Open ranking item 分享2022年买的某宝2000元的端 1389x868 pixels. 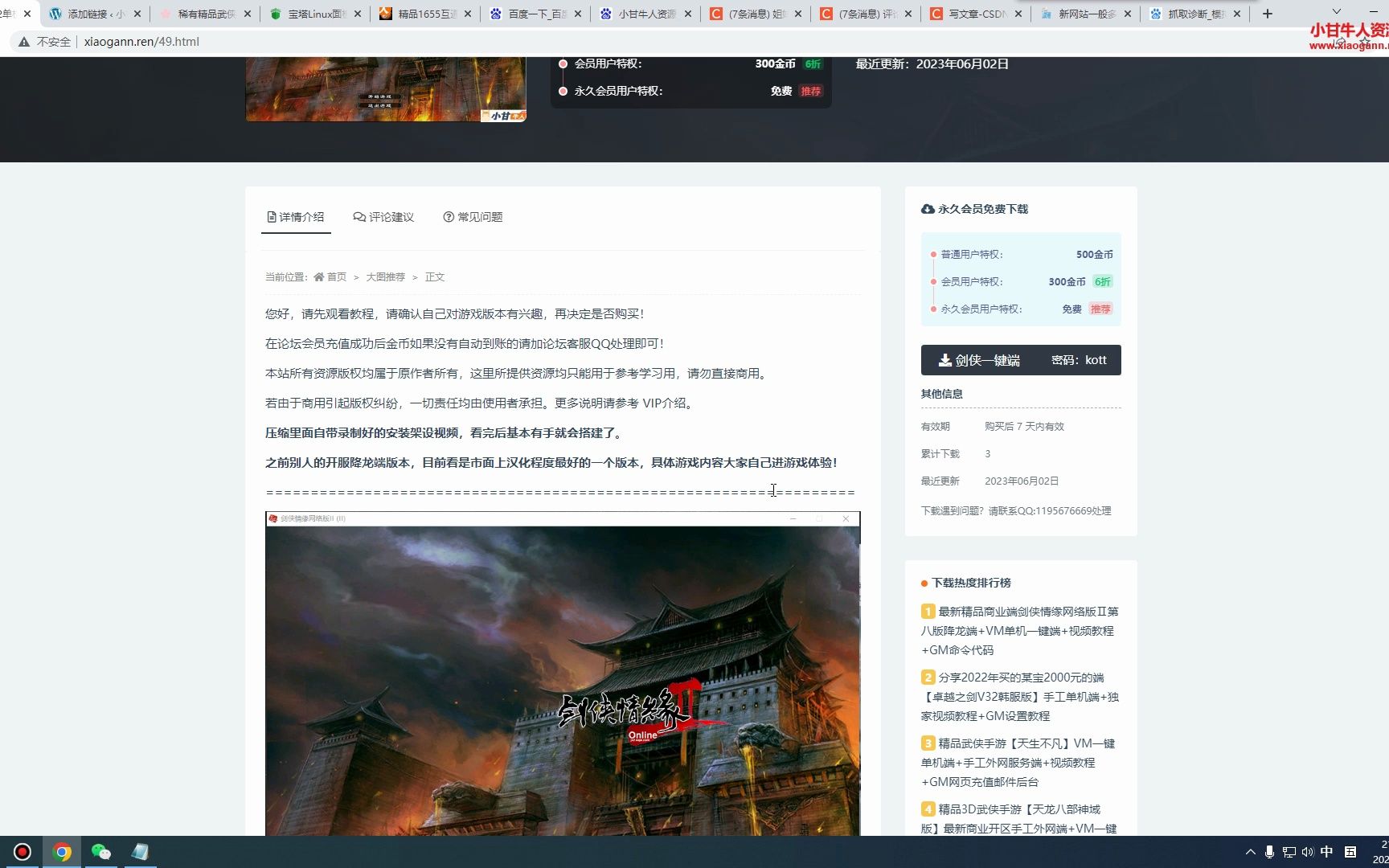(x=1019, y=697)
